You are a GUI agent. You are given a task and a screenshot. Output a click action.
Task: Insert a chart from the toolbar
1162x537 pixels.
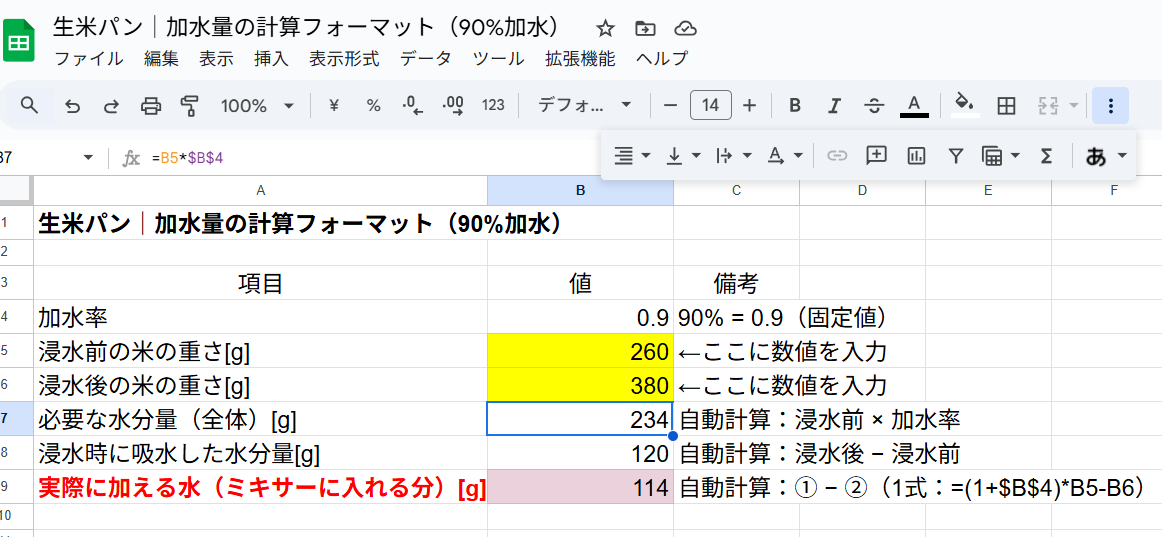[915, 155]
